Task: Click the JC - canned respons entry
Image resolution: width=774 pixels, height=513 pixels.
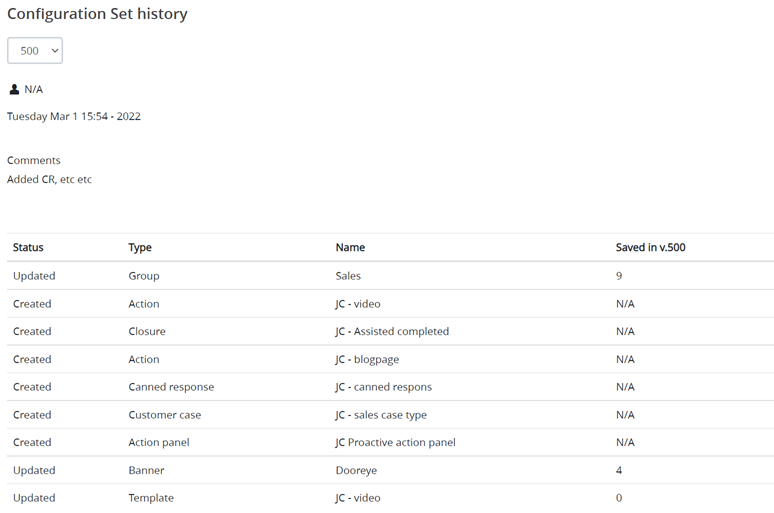Action: pyautogui.click(x=383, y=387)
